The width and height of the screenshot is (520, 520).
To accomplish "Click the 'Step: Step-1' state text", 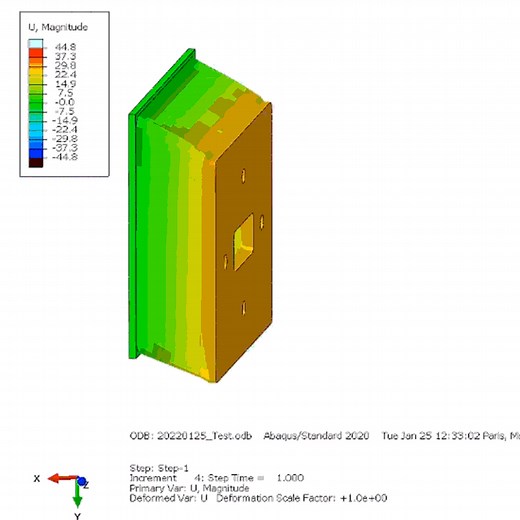I will coord(159,468).
